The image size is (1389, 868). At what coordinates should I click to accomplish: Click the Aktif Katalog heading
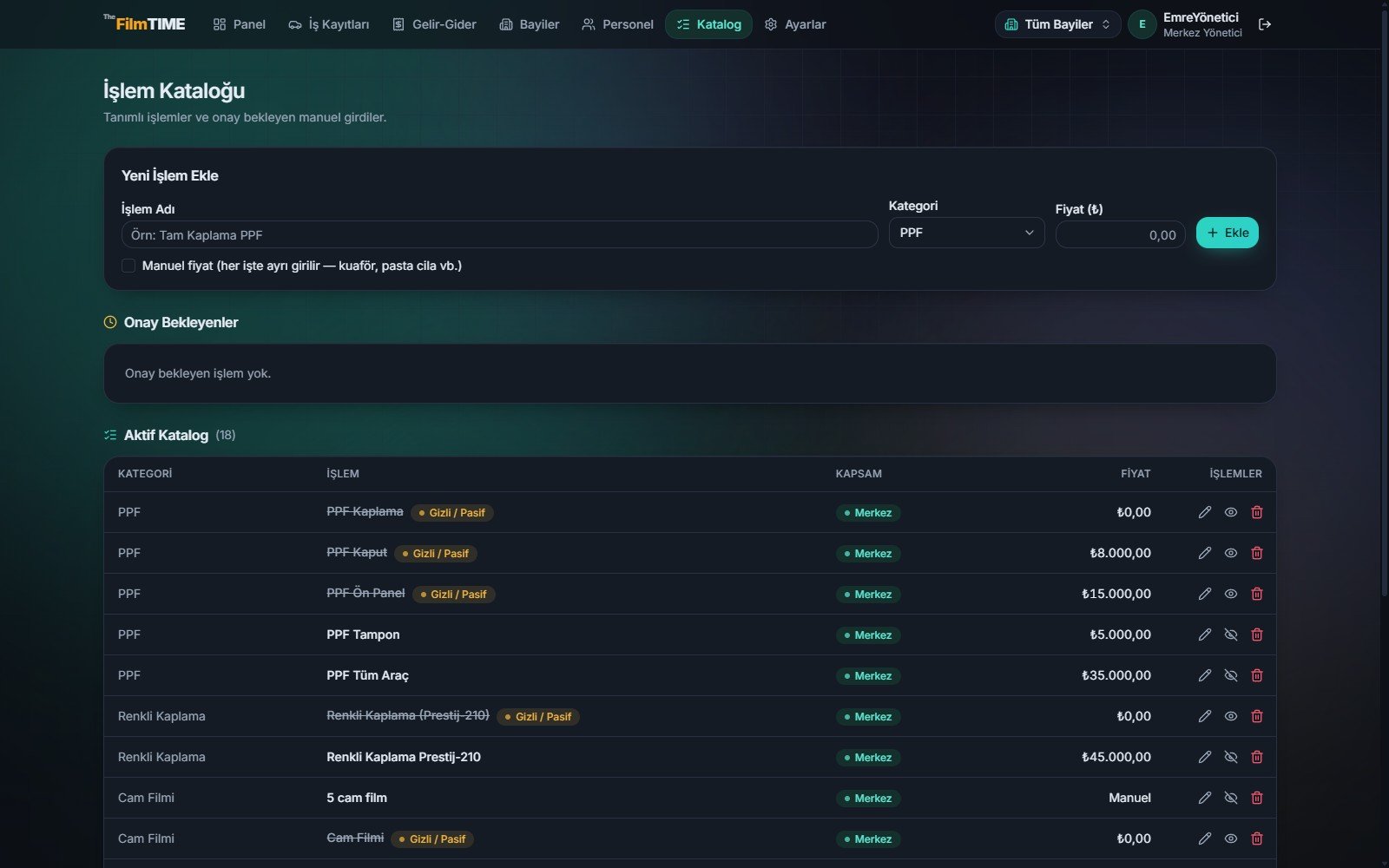(x=166, y=435)
